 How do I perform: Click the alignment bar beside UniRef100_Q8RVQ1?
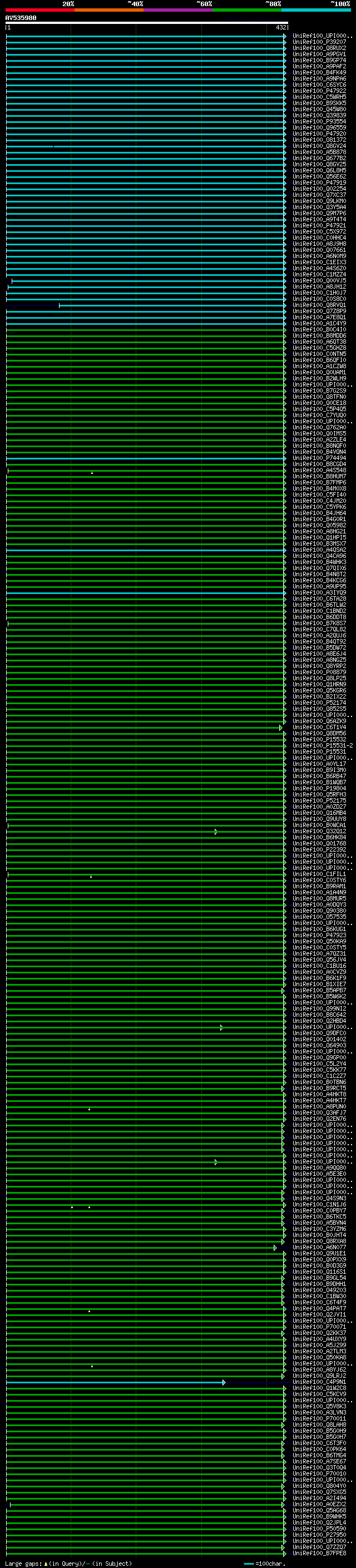(172, 305)
